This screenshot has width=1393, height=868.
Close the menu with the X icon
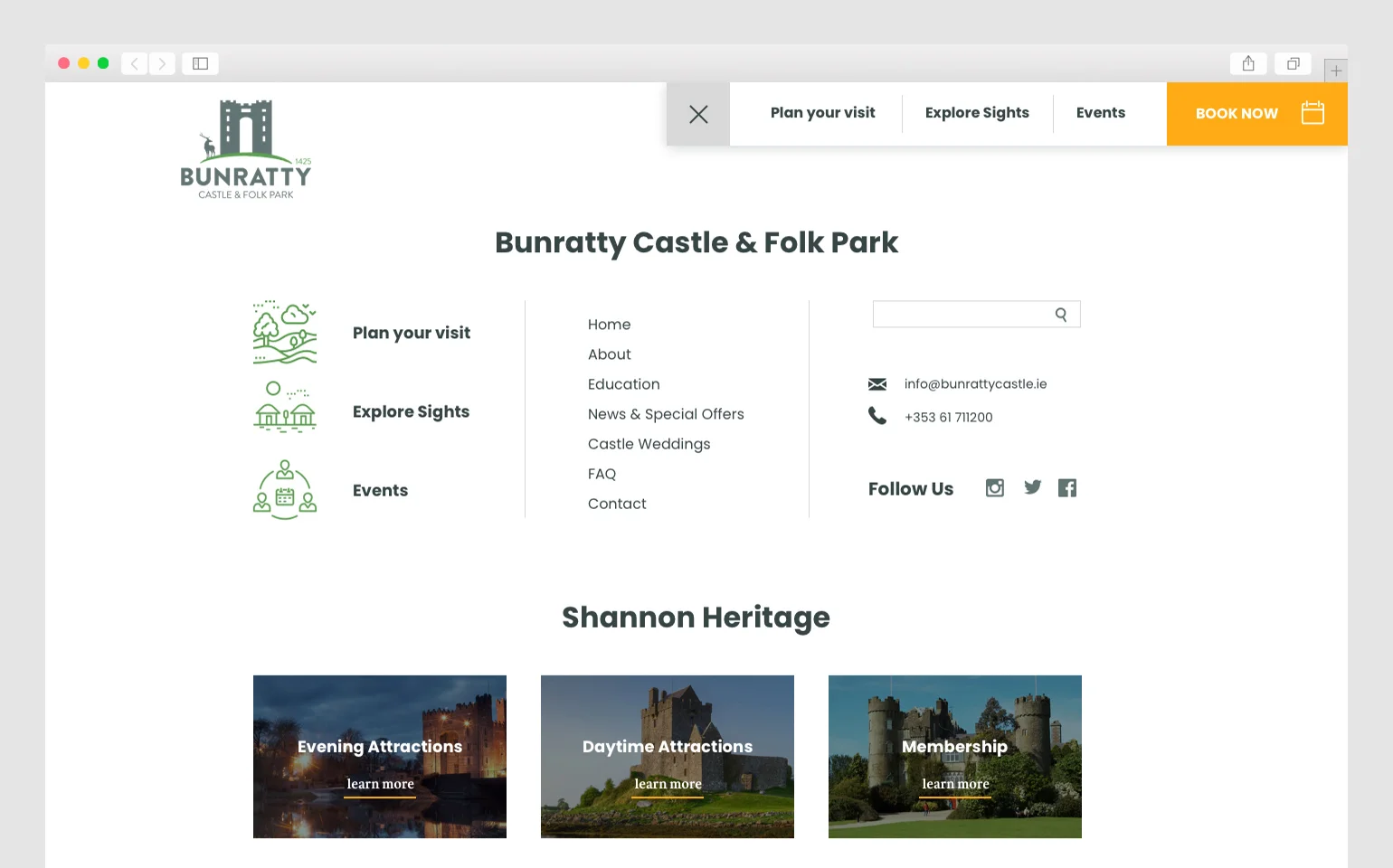pos(698,114)
